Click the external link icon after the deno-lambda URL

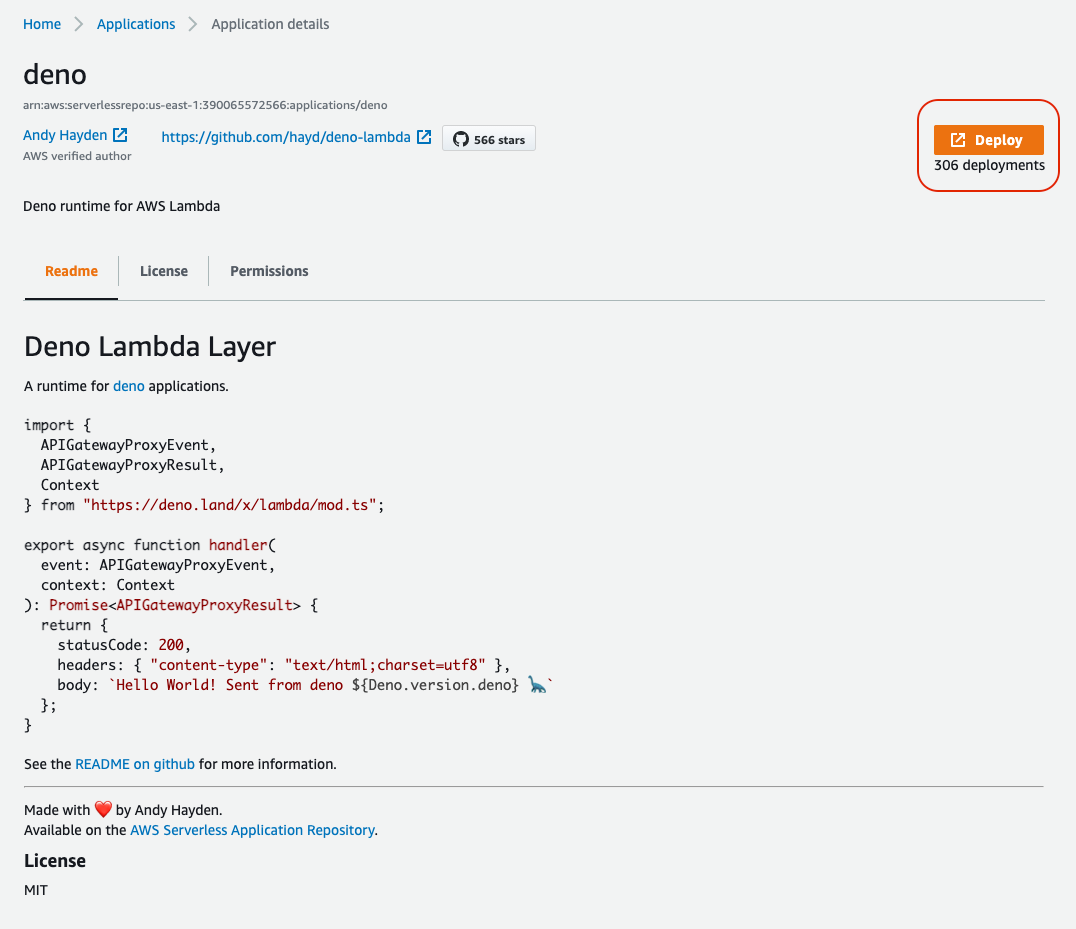424,137
